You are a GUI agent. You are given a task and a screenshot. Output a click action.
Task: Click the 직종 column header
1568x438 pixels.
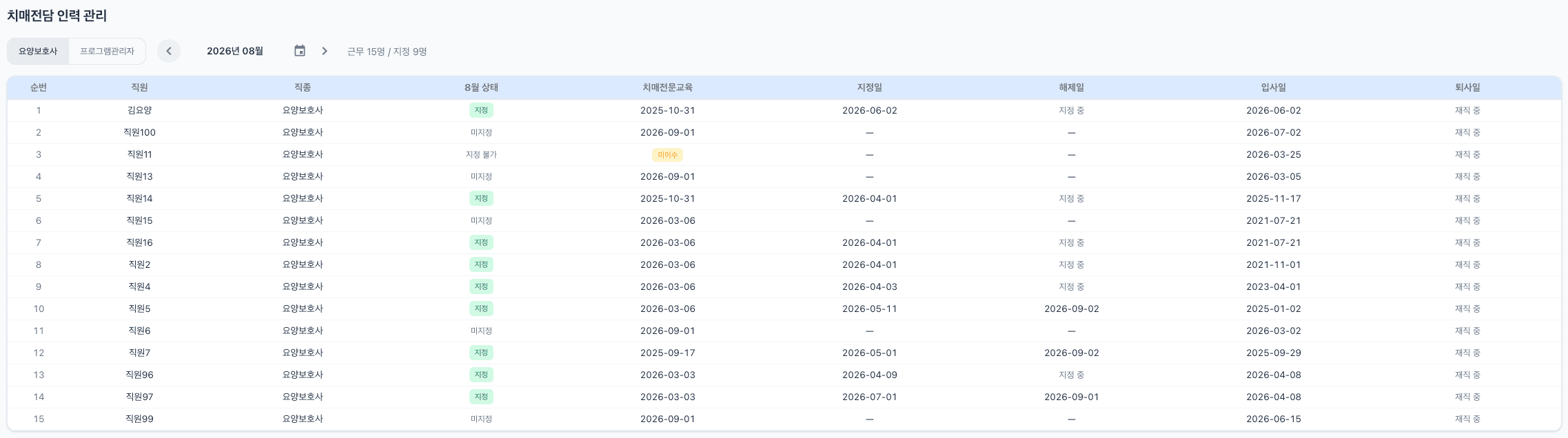303,87
